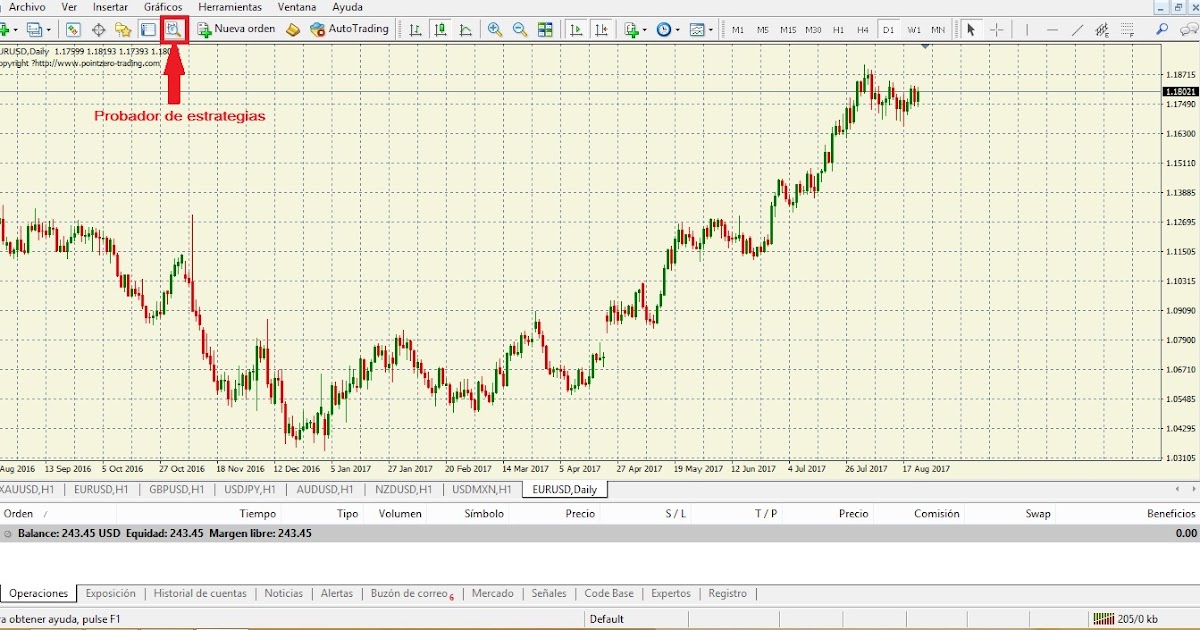Select the candlestick chart icon
The image size is (1200, 630).
click(x=441, y=29)
